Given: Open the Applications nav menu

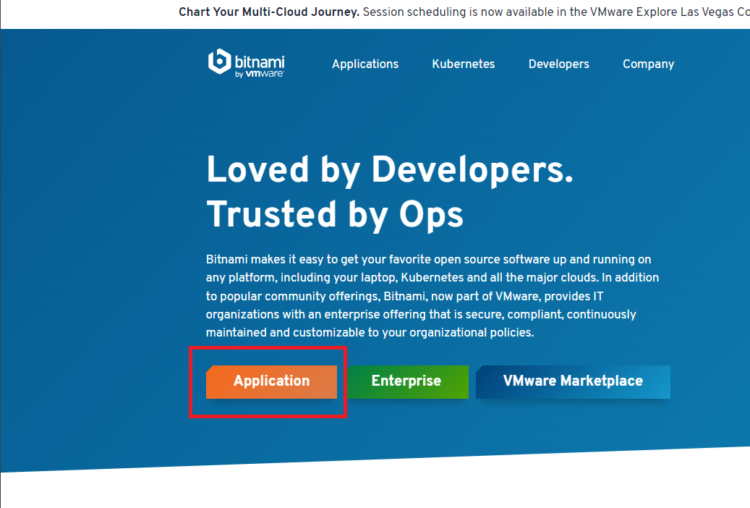Looking at the screenshot, I should coord(365,64).
